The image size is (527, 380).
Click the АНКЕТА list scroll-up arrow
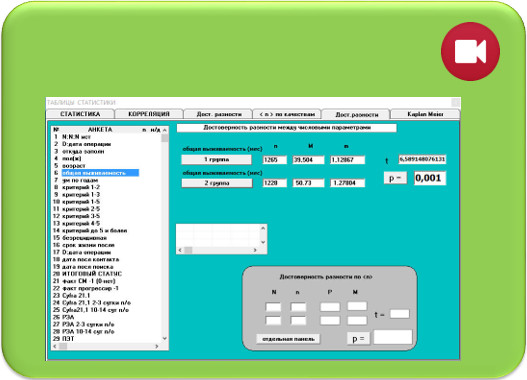pos(165,130)
